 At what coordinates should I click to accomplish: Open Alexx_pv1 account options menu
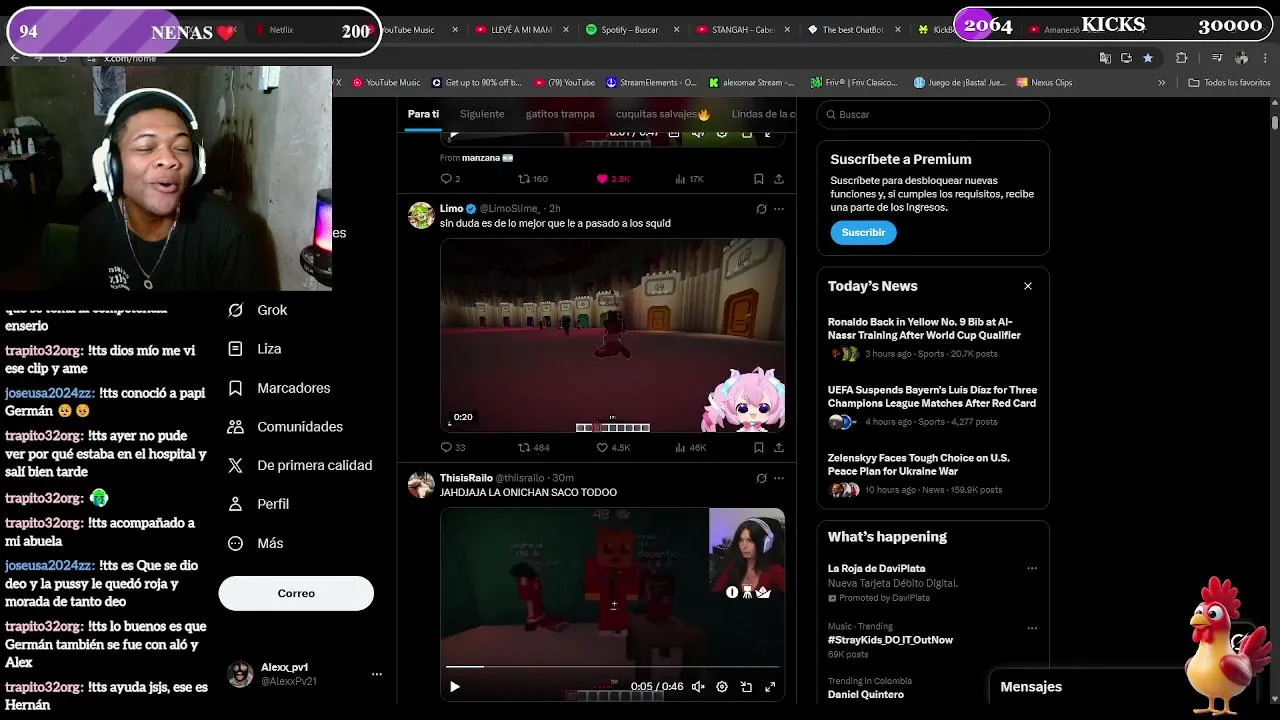tap(377, 674)
